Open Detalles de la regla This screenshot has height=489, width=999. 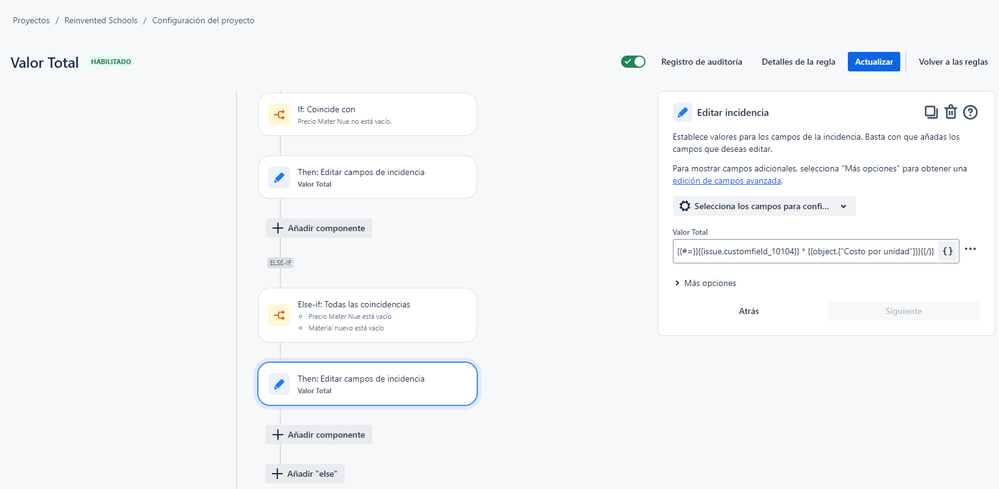(798, 62)
